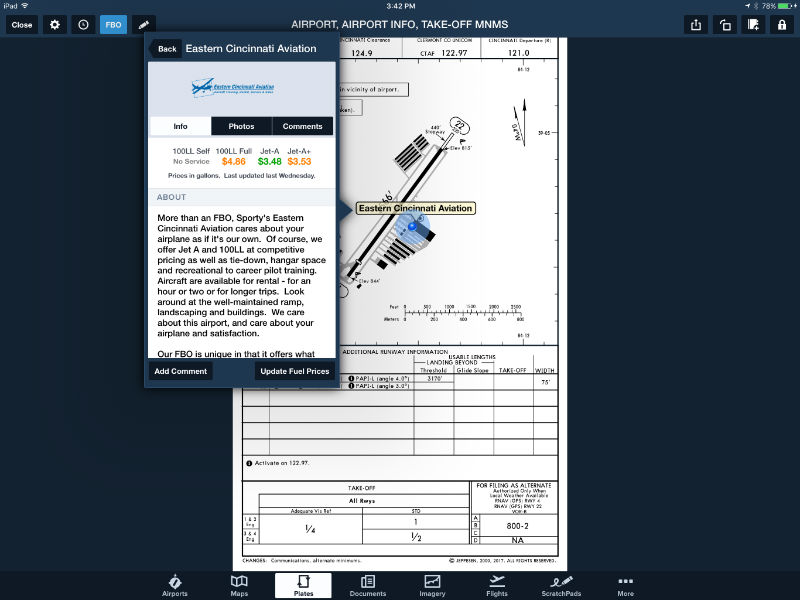Tap the 3:42 PM clock
Screen dimensions: 800x600
[401, 6]
